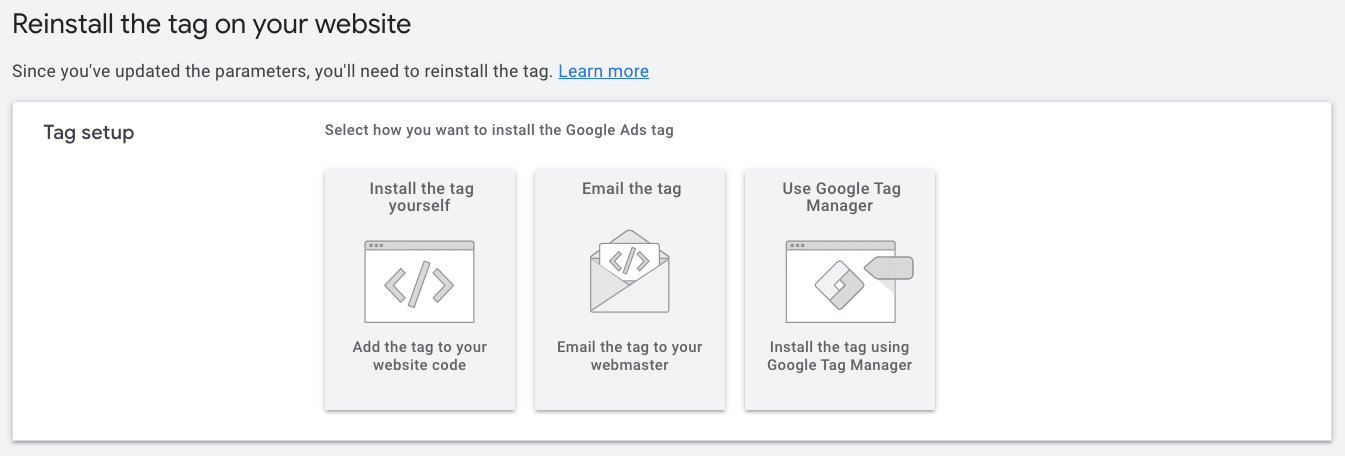This screenshot has height=456, width=1345.
Task: Click "Add the tag to your website code" text
Action: point(420,356)
